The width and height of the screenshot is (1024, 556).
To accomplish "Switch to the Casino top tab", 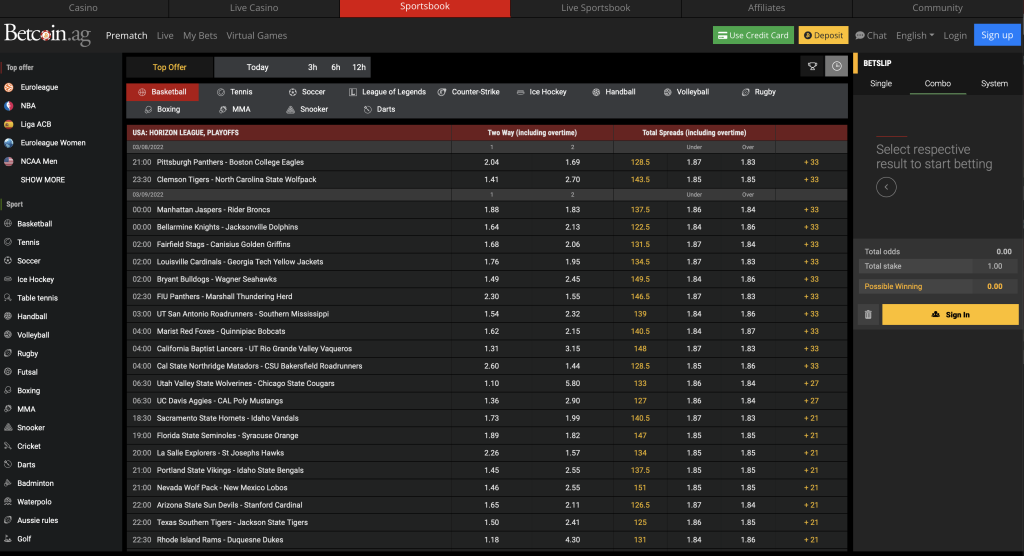I will (x=84, y=8).
